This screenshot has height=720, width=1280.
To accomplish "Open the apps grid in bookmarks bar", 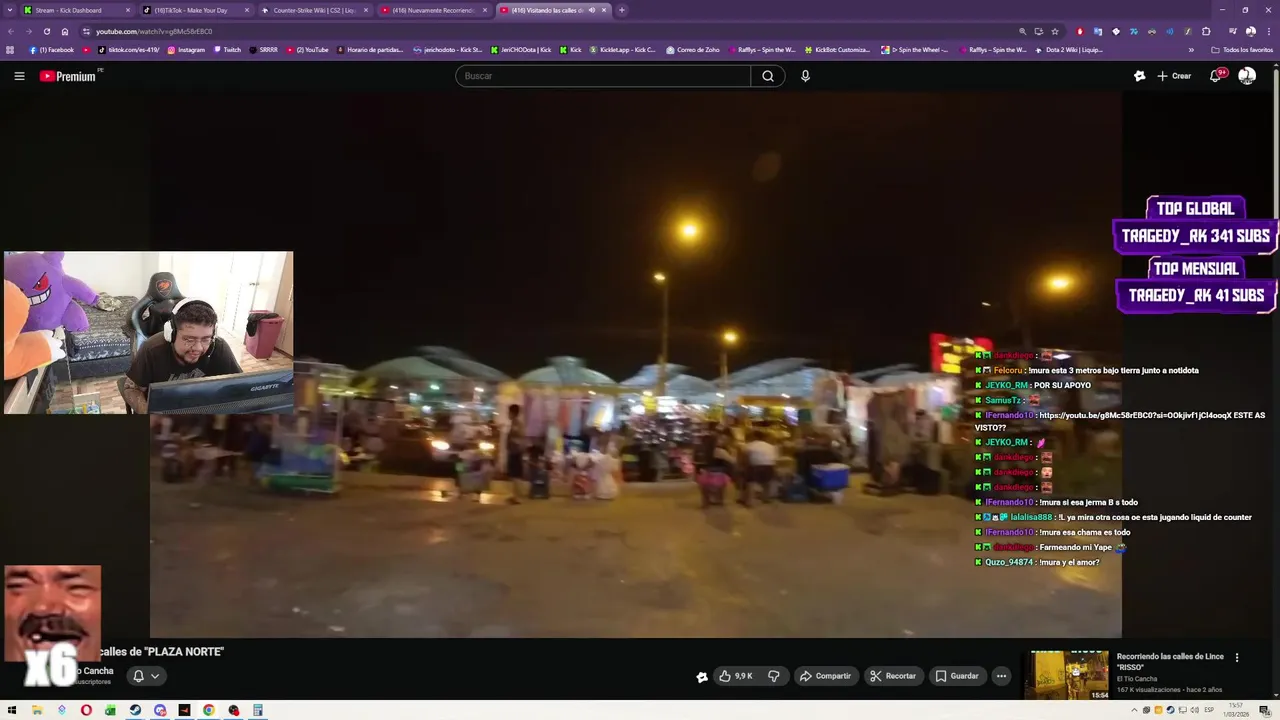I will [x=11, y=50].
